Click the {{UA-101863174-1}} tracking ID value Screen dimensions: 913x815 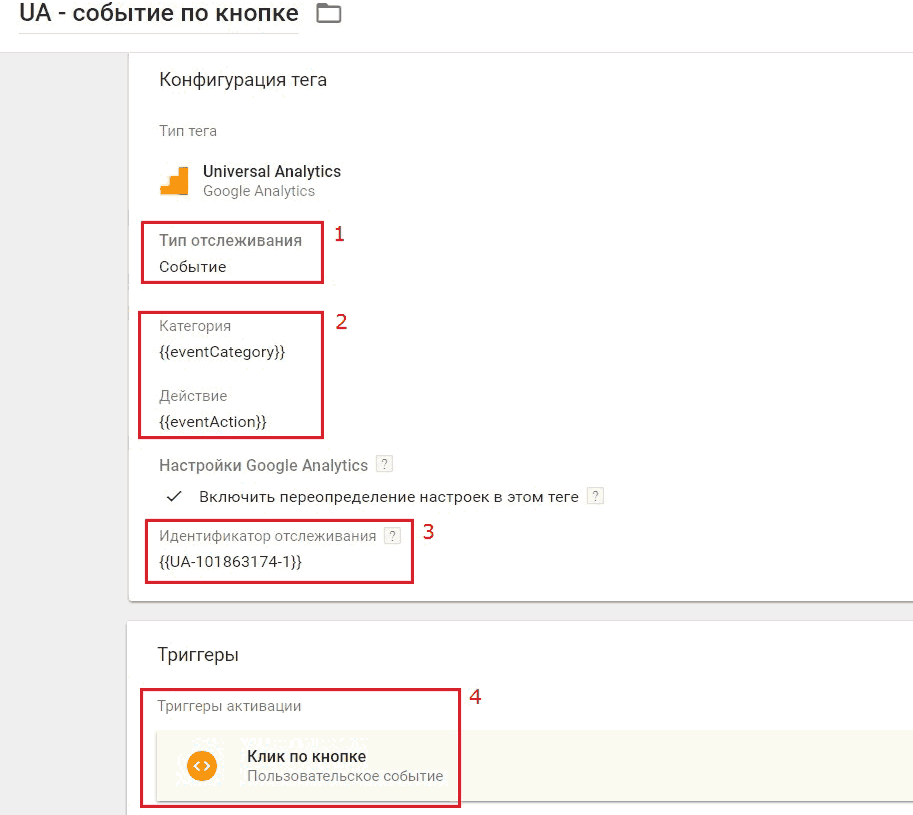tap(230, 562)
